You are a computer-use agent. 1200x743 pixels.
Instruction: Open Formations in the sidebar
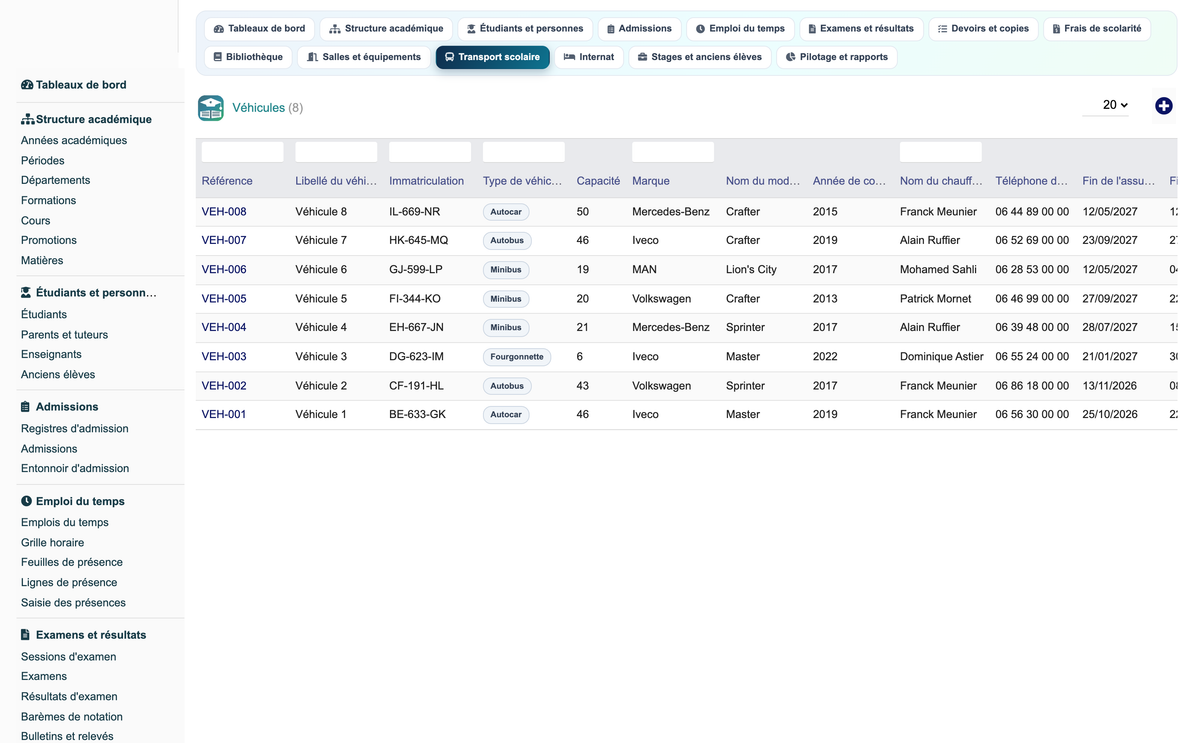(49, 200)
